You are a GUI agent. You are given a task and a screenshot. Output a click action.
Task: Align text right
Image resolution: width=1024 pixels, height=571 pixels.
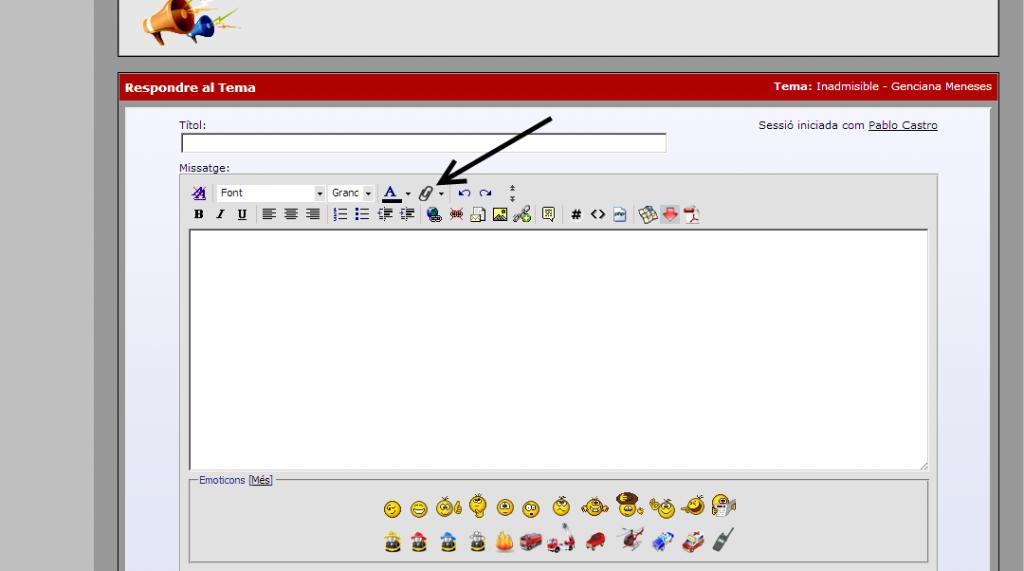pos(313,214)
